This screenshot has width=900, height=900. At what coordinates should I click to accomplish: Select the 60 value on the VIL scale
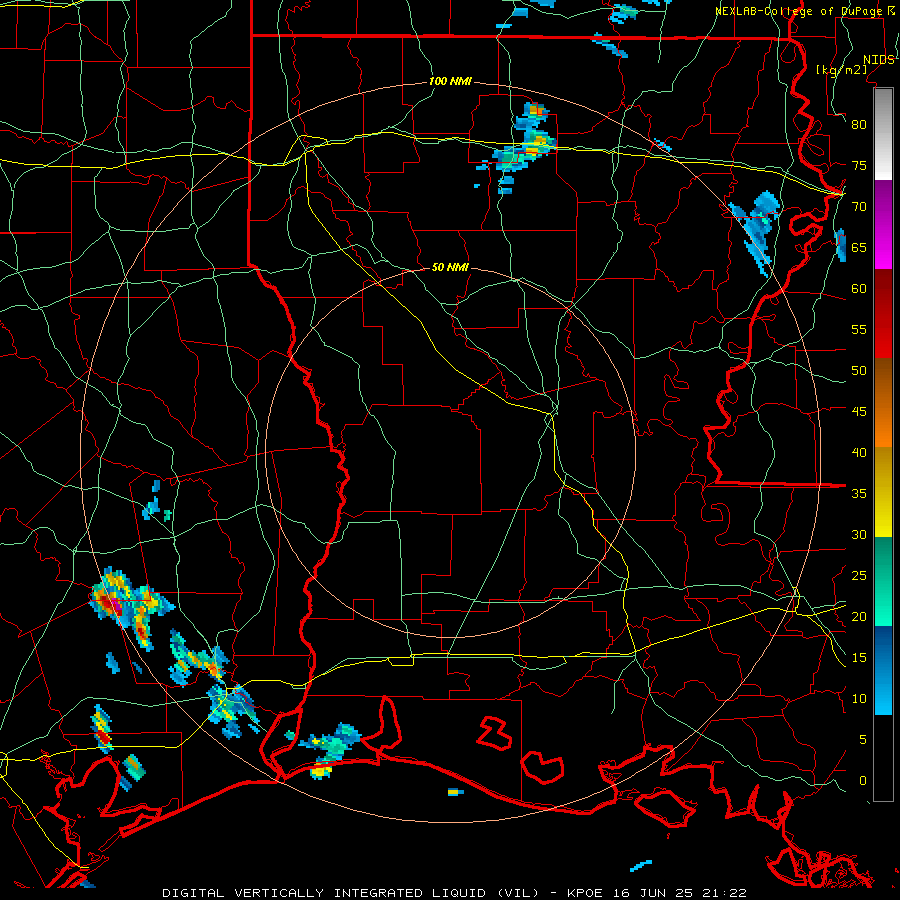[x=859, y=289]
